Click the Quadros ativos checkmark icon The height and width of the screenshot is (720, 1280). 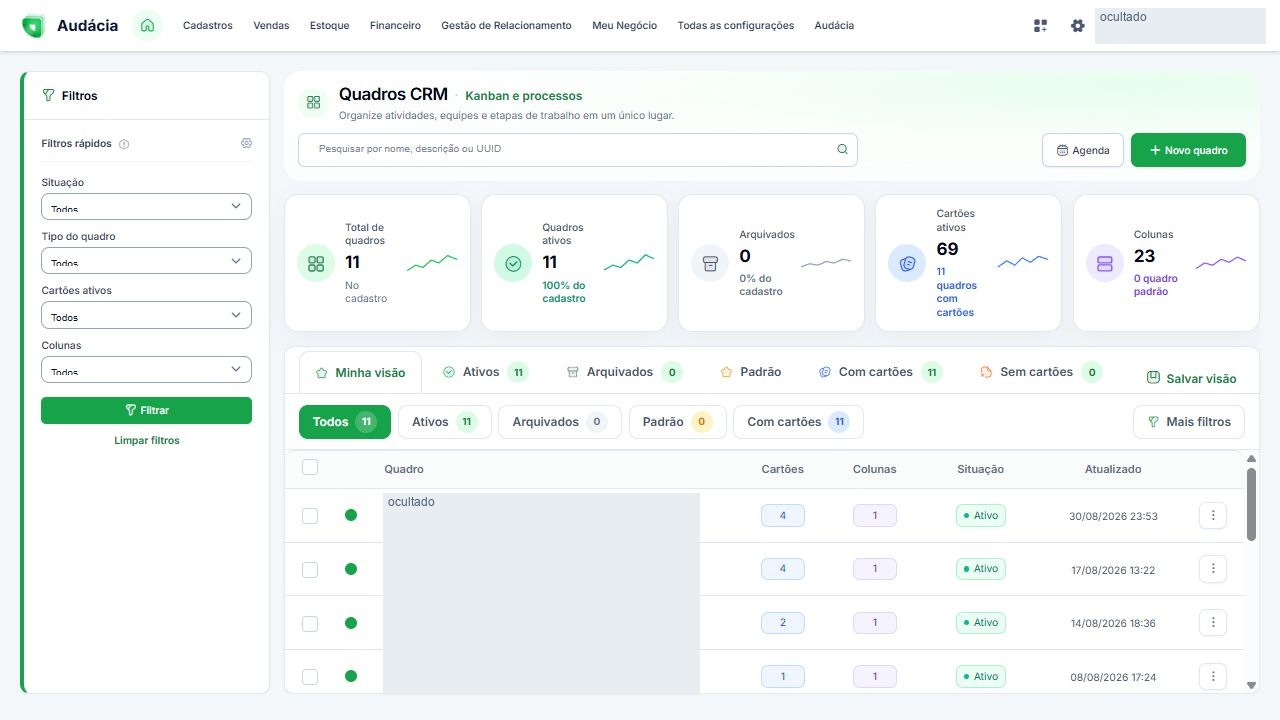tap(513, 263)
